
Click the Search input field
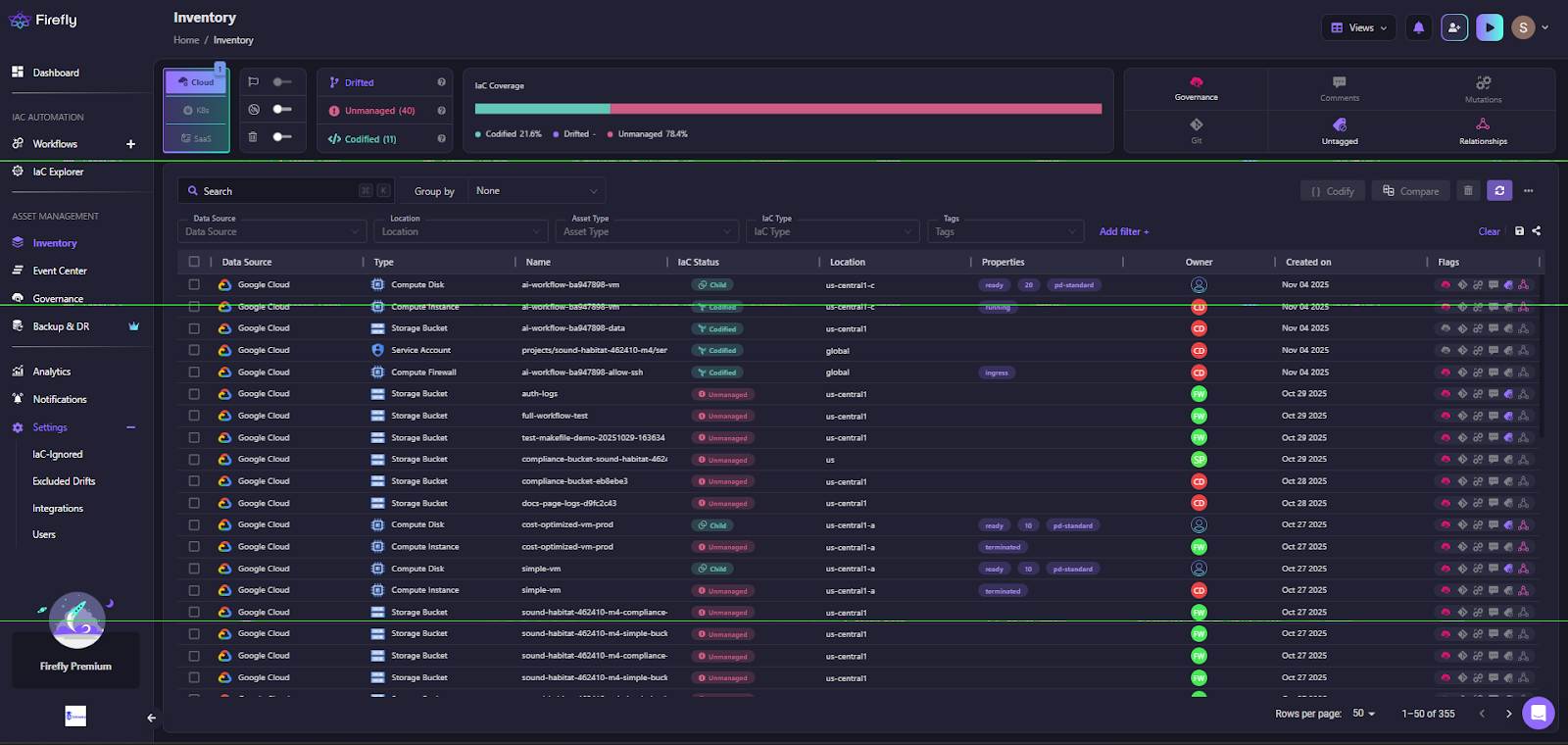click(285, 191)
